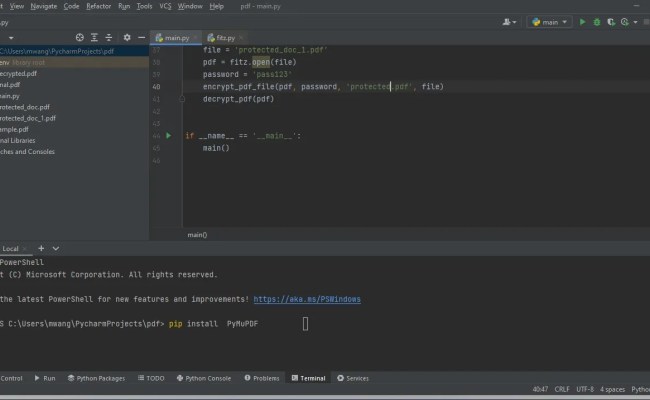Add a new terminal session with plus

[41, 248]
